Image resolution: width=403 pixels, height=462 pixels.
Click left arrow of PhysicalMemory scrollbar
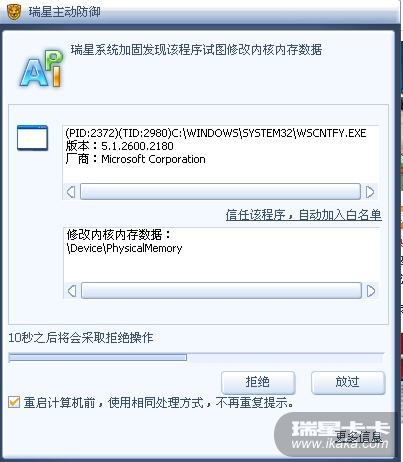pyautogui.click(x=72, y=291)
